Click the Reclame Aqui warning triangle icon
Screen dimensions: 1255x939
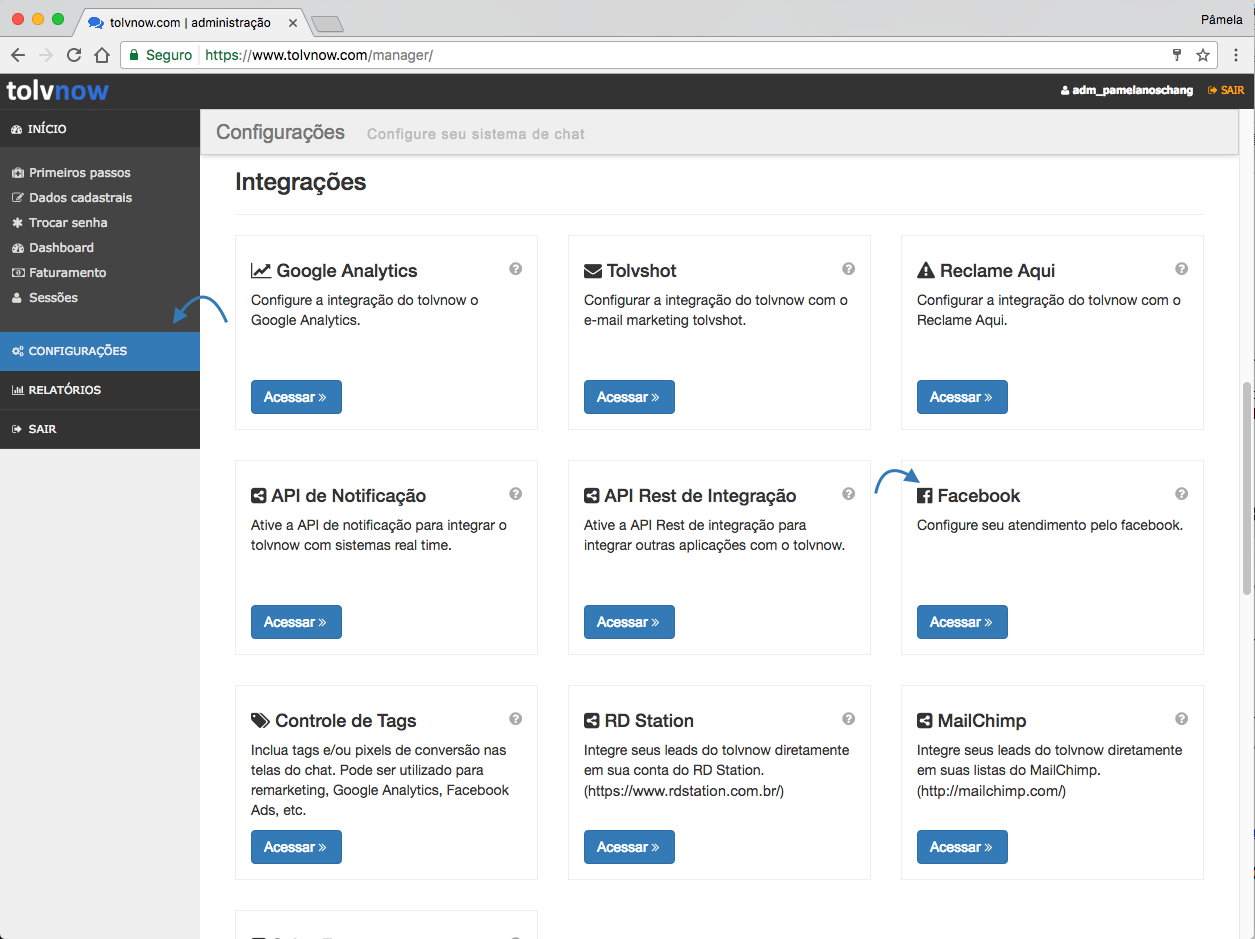925,271
